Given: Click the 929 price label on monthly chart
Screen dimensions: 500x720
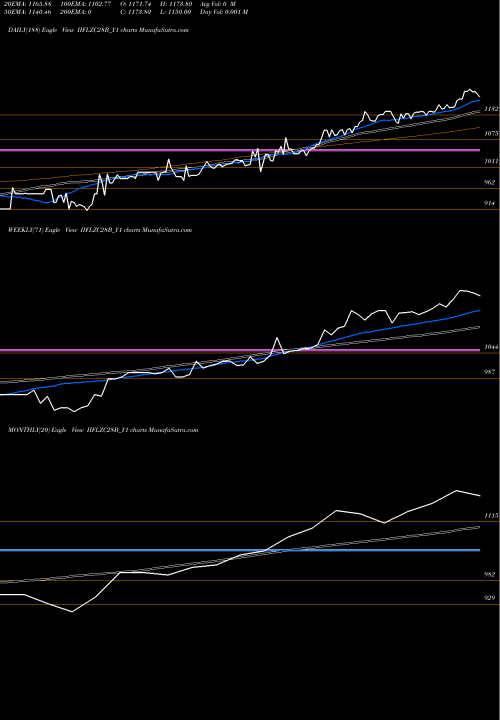Looking at the screenshot, I should [490, 598].
